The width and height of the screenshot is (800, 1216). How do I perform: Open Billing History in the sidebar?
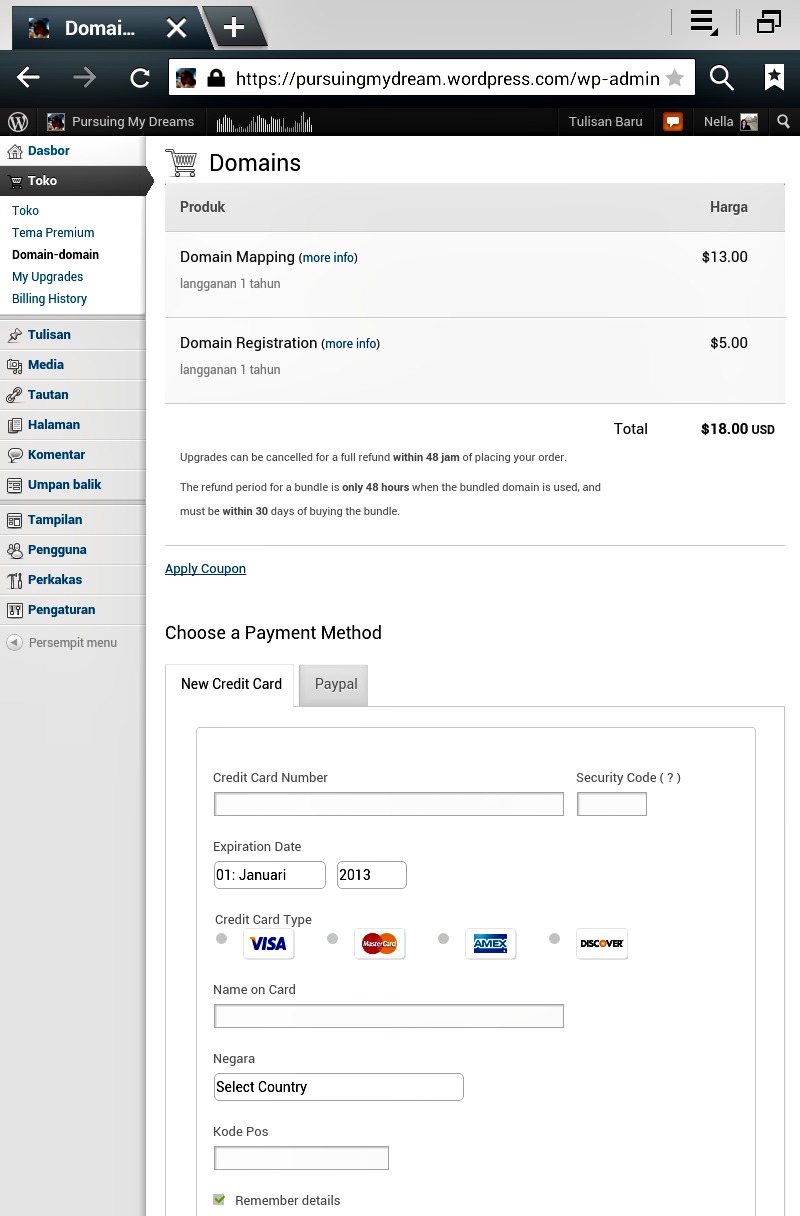[49, 299]
